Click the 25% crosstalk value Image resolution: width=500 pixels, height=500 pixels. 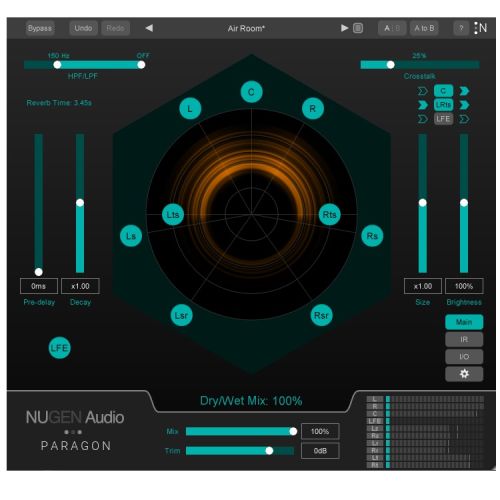click(x=419, y=56)
